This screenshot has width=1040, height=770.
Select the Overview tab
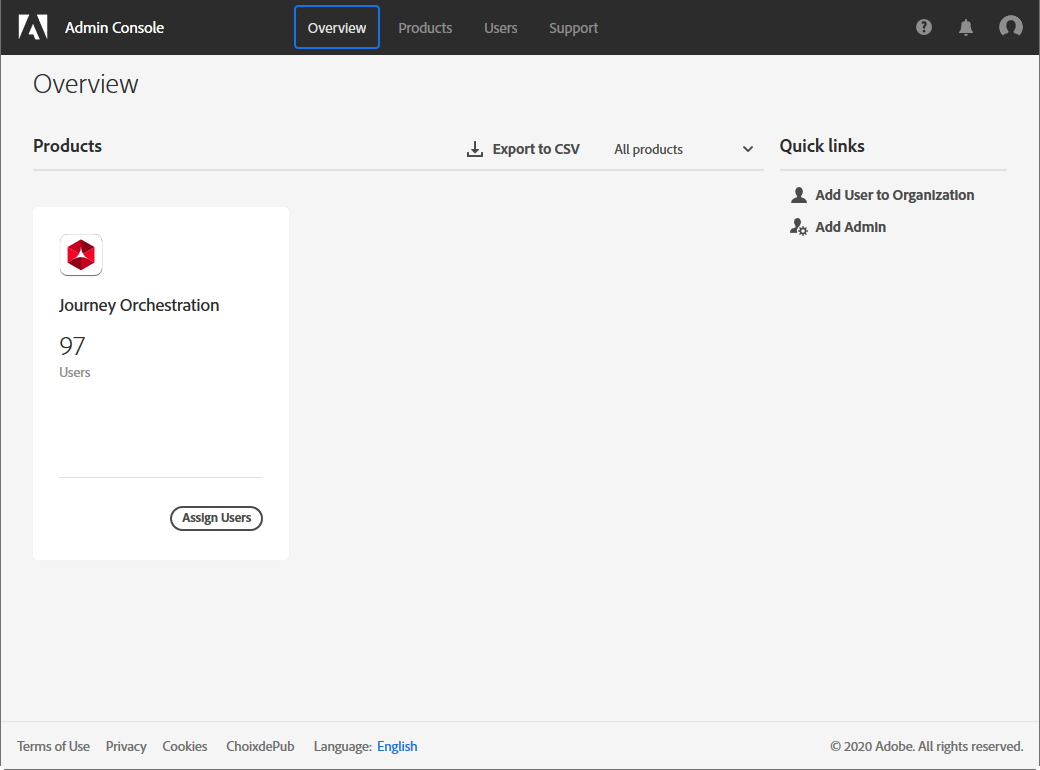[x=337, y=27]
